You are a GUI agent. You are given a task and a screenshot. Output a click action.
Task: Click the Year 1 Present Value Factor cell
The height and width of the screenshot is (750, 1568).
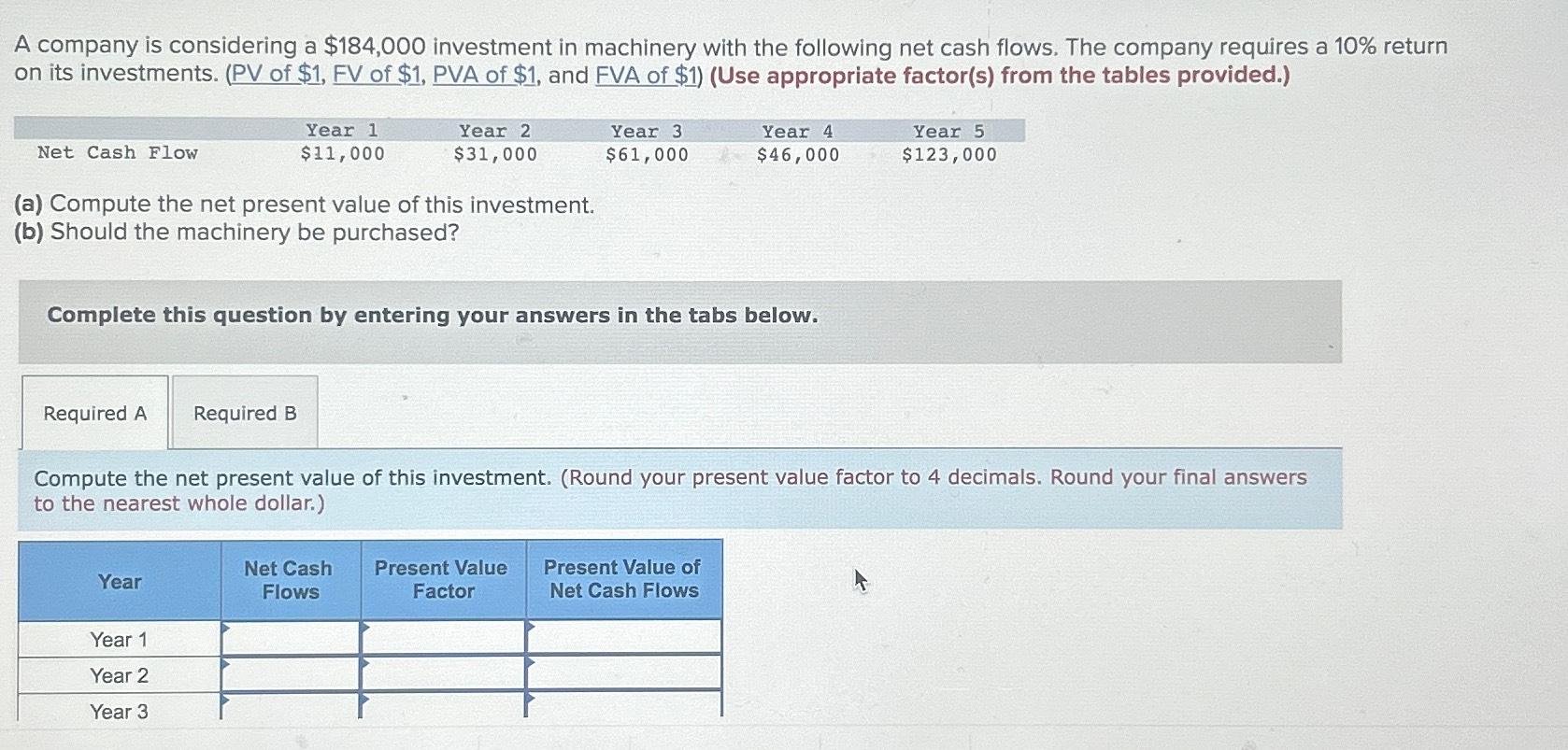coord(443,639)
